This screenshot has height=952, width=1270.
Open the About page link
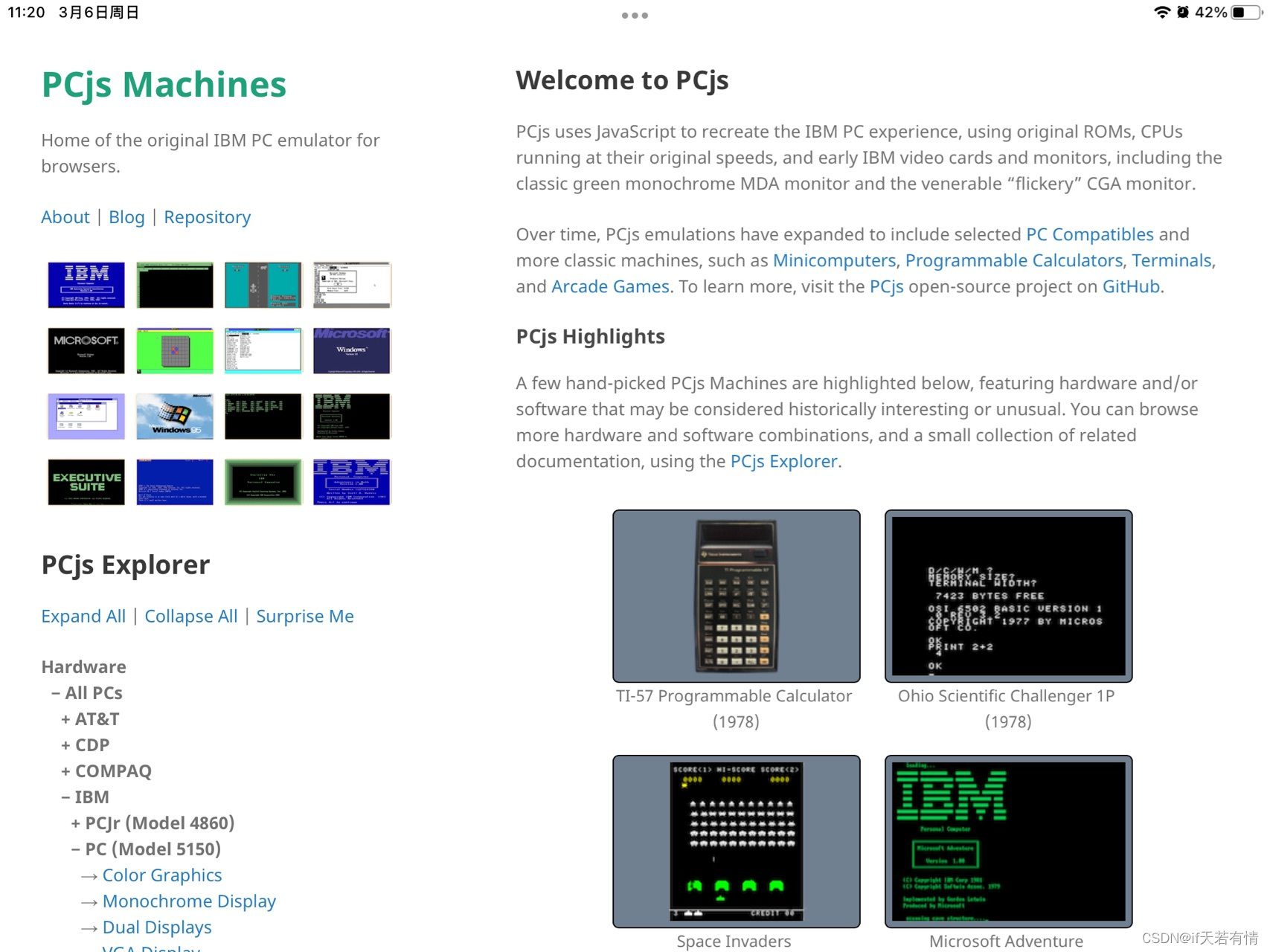tap(65, 216)
